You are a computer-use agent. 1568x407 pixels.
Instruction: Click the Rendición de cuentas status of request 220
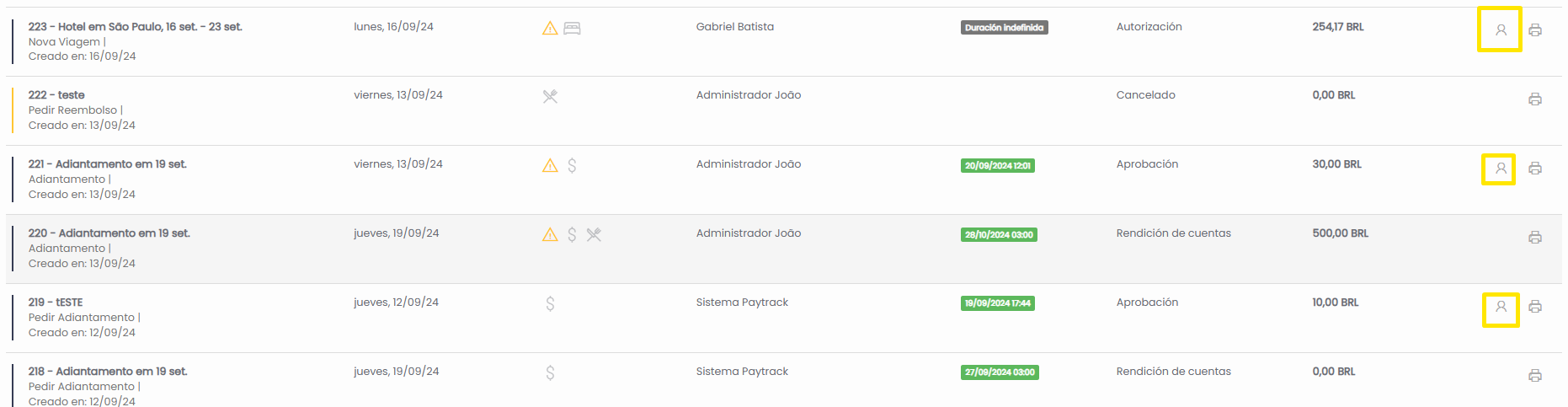pos(1173,233)
